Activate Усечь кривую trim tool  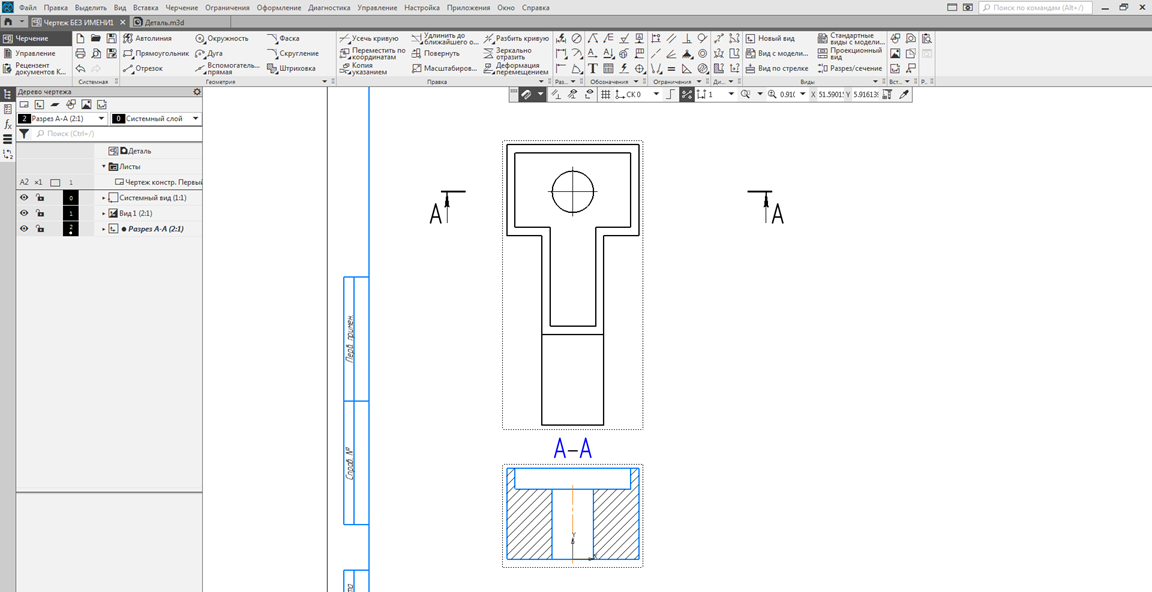coord(370,38)
